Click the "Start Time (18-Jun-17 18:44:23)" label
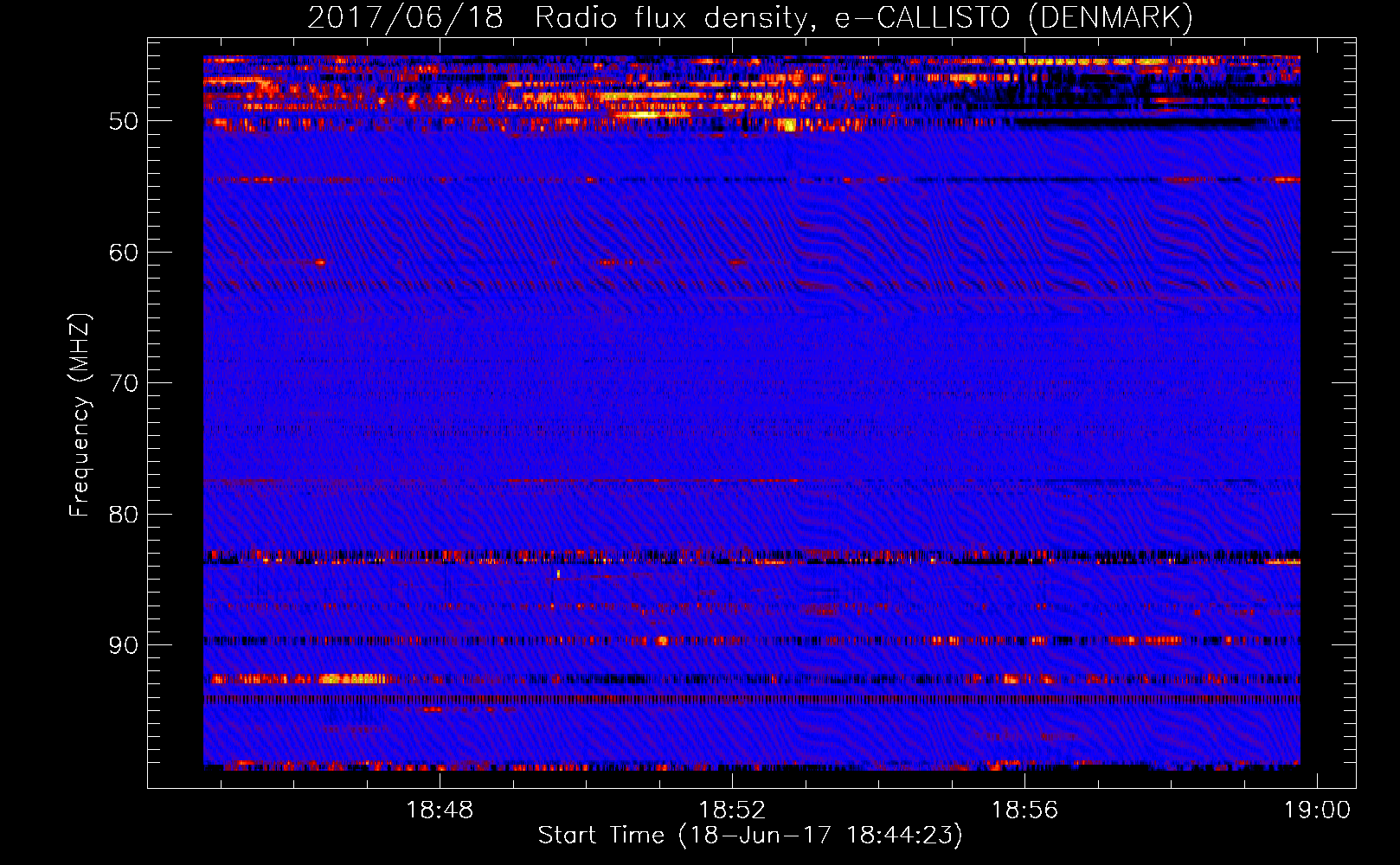 click(750, 836)
